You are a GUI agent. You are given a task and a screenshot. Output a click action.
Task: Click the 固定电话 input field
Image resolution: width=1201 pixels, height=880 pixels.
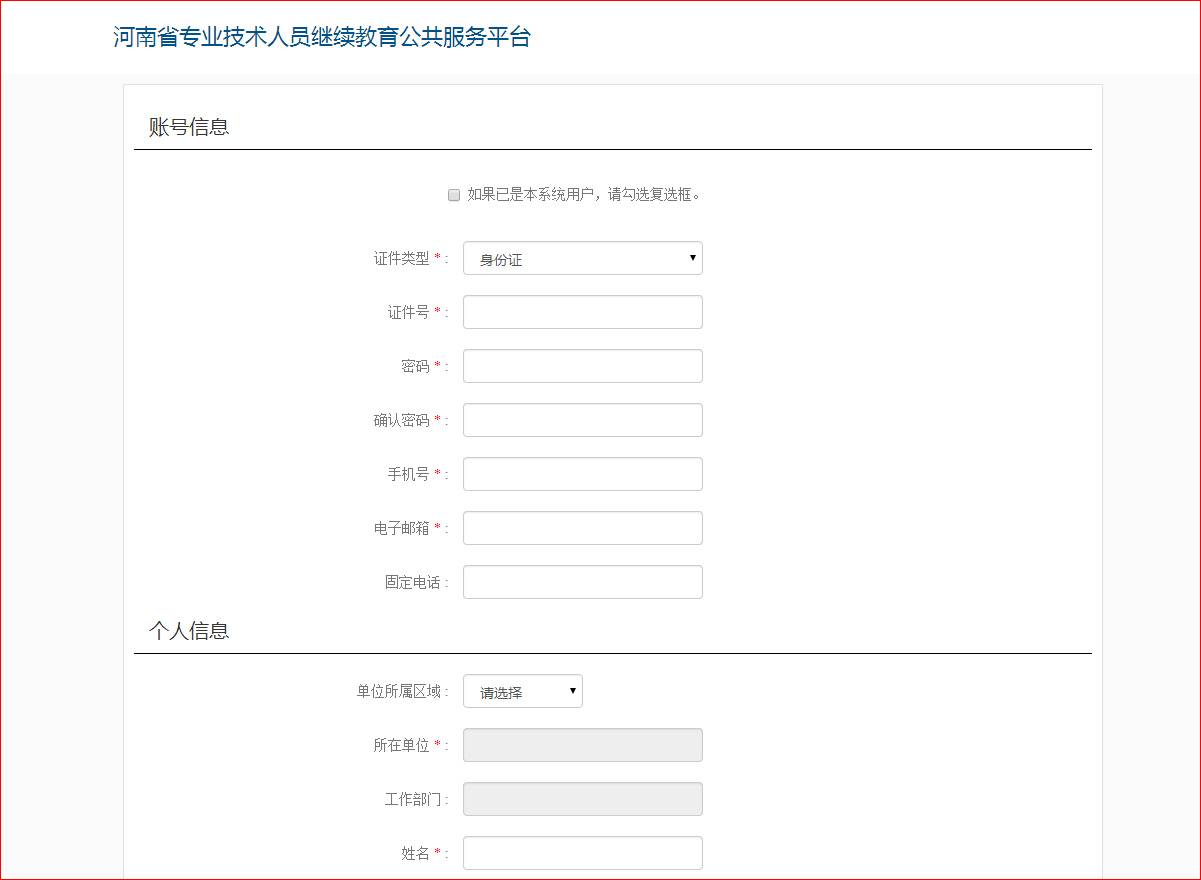(x=582, y=582)
